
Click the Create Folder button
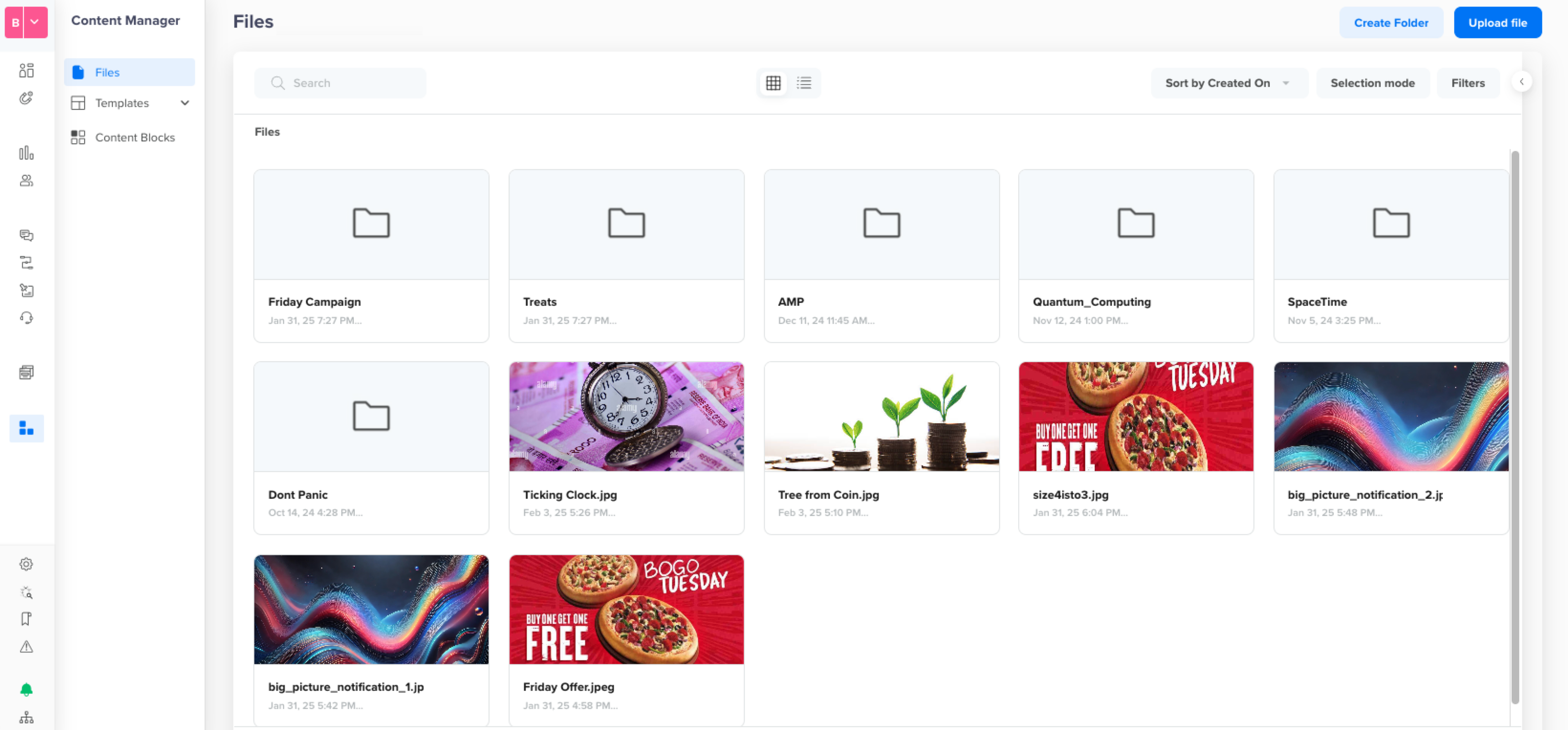point(1391,22)
